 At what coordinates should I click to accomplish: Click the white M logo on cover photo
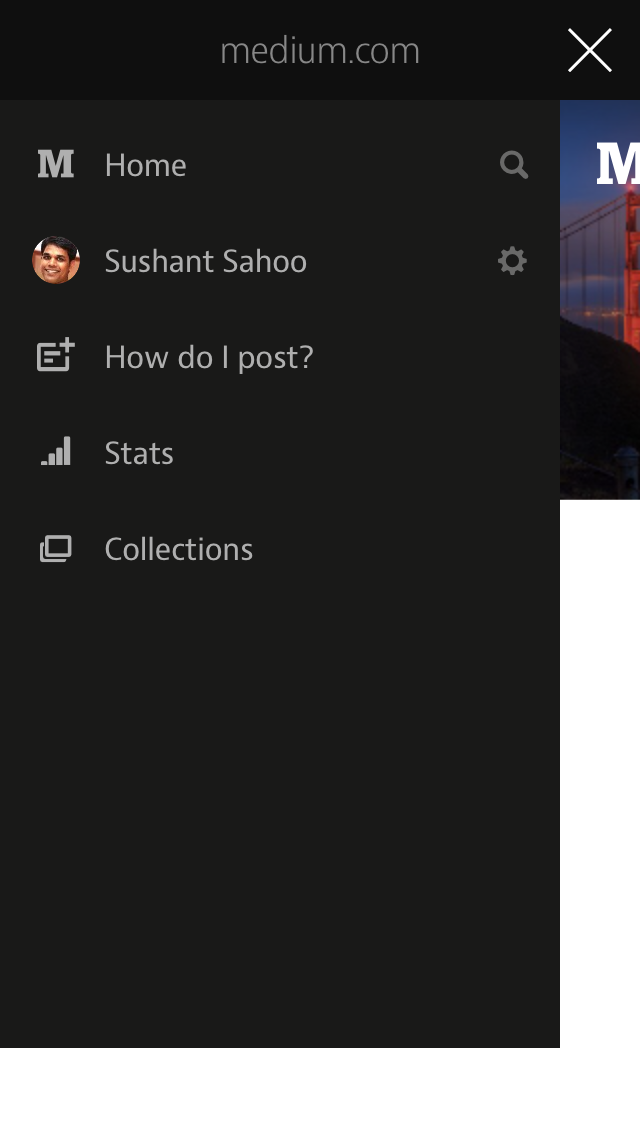click(x=618, y=164)
